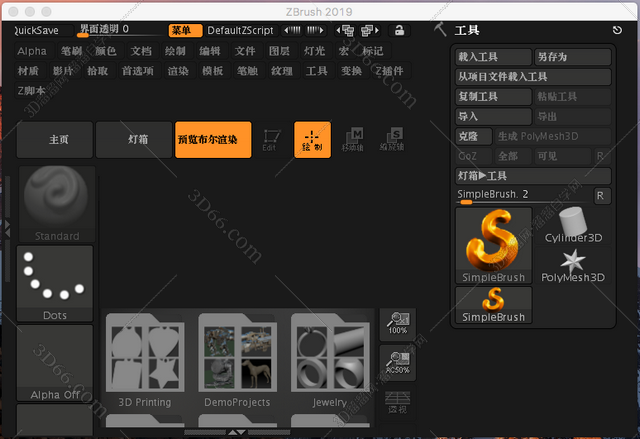Click the 载入工具 load tool button

pyautogui.click(x=493, y=57)
